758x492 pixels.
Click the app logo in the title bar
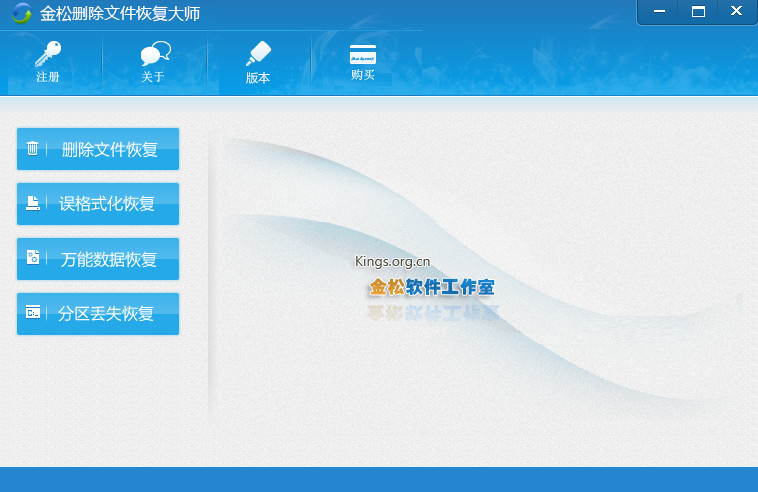[x=21, y=13]
